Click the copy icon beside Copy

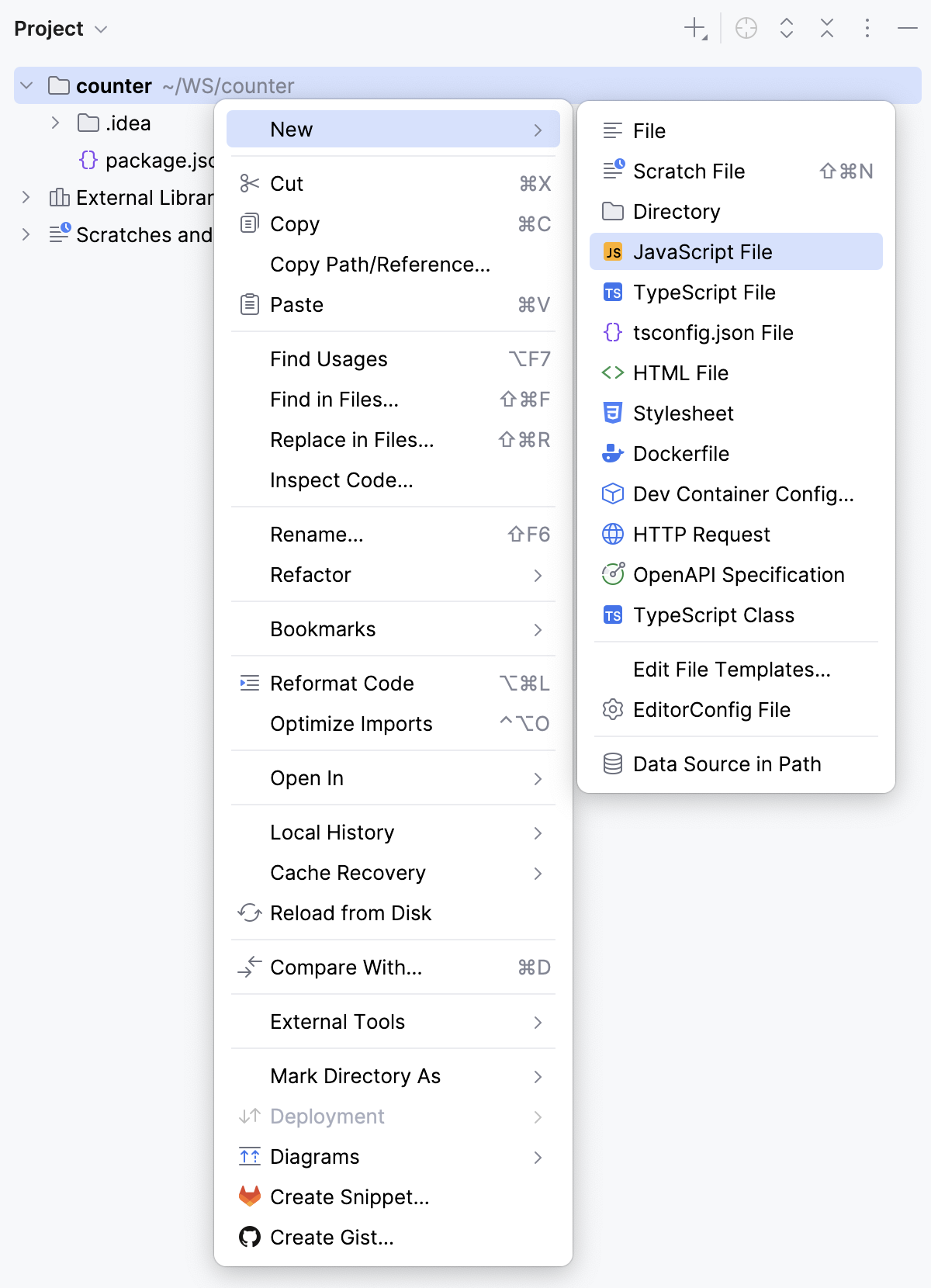[x=249, y=224]
